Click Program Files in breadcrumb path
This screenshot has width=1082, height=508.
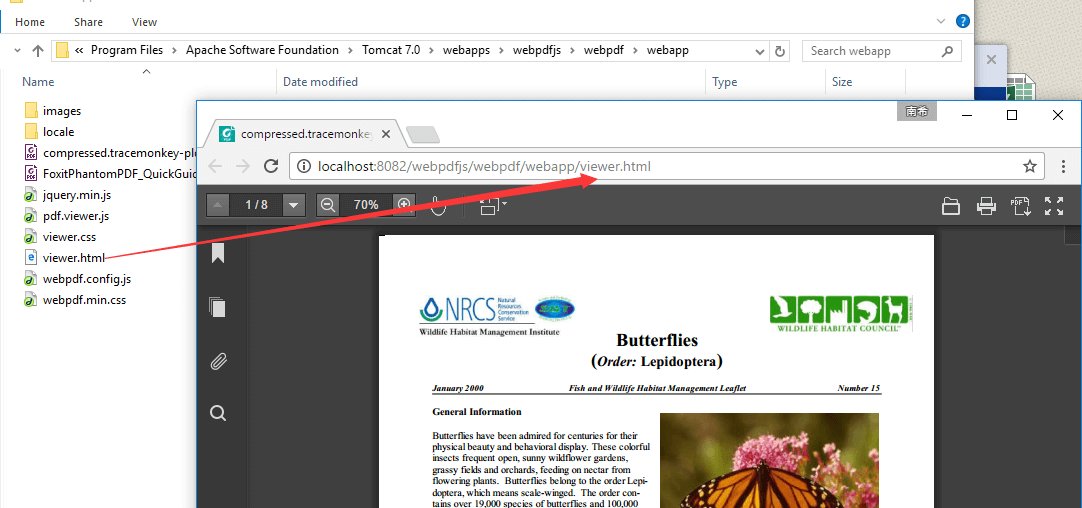click(x=127, y=50)
